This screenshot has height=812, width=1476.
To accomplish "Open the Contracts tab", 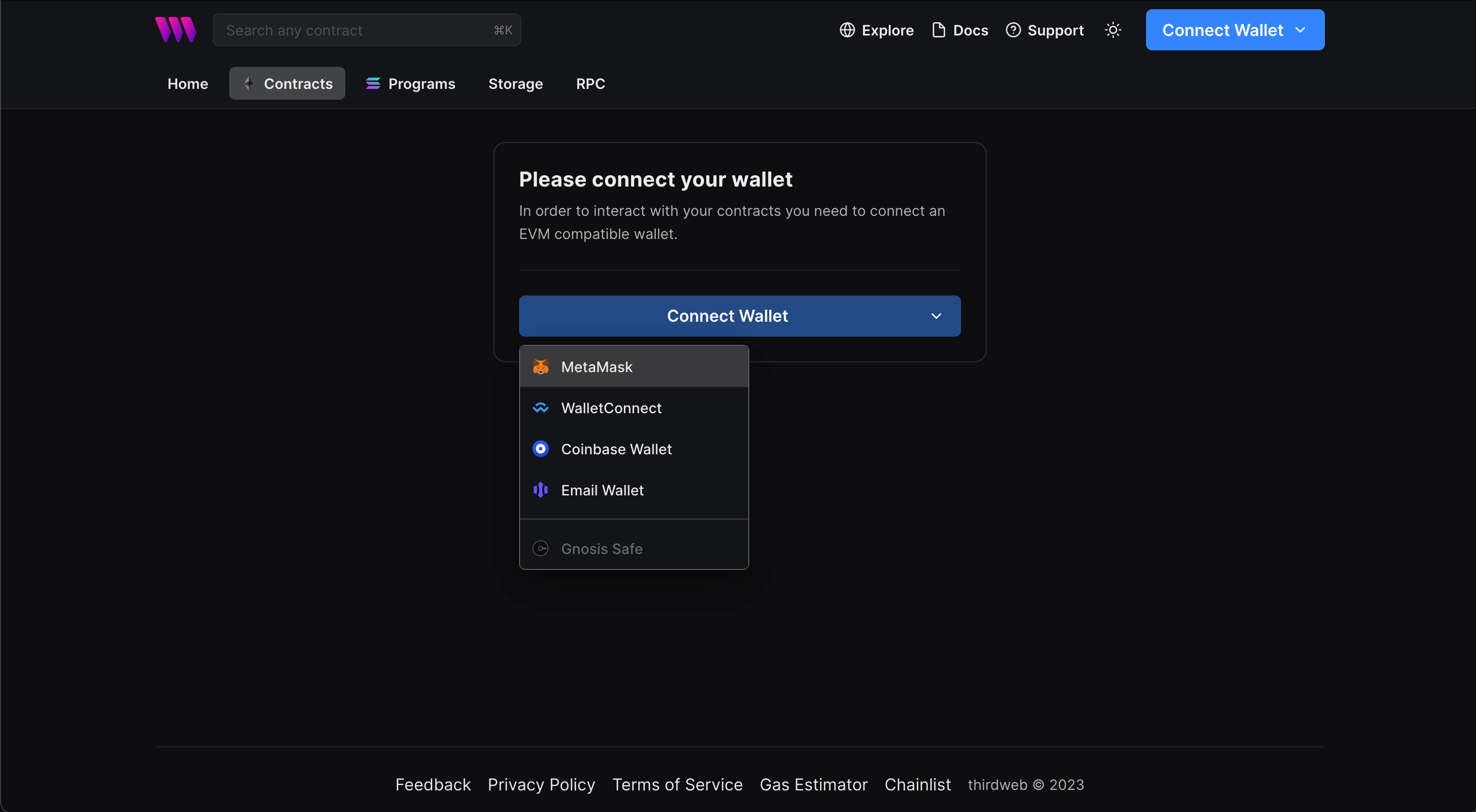I will [287, 83].
